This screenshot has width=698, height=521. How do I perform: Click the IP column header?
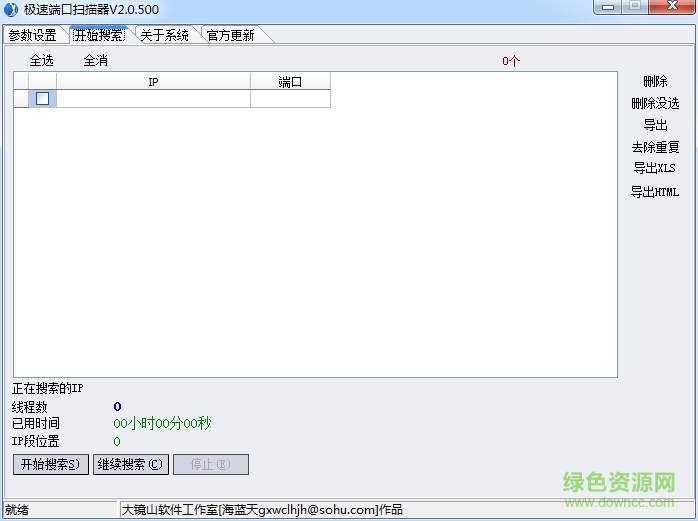tap(153, 82)
